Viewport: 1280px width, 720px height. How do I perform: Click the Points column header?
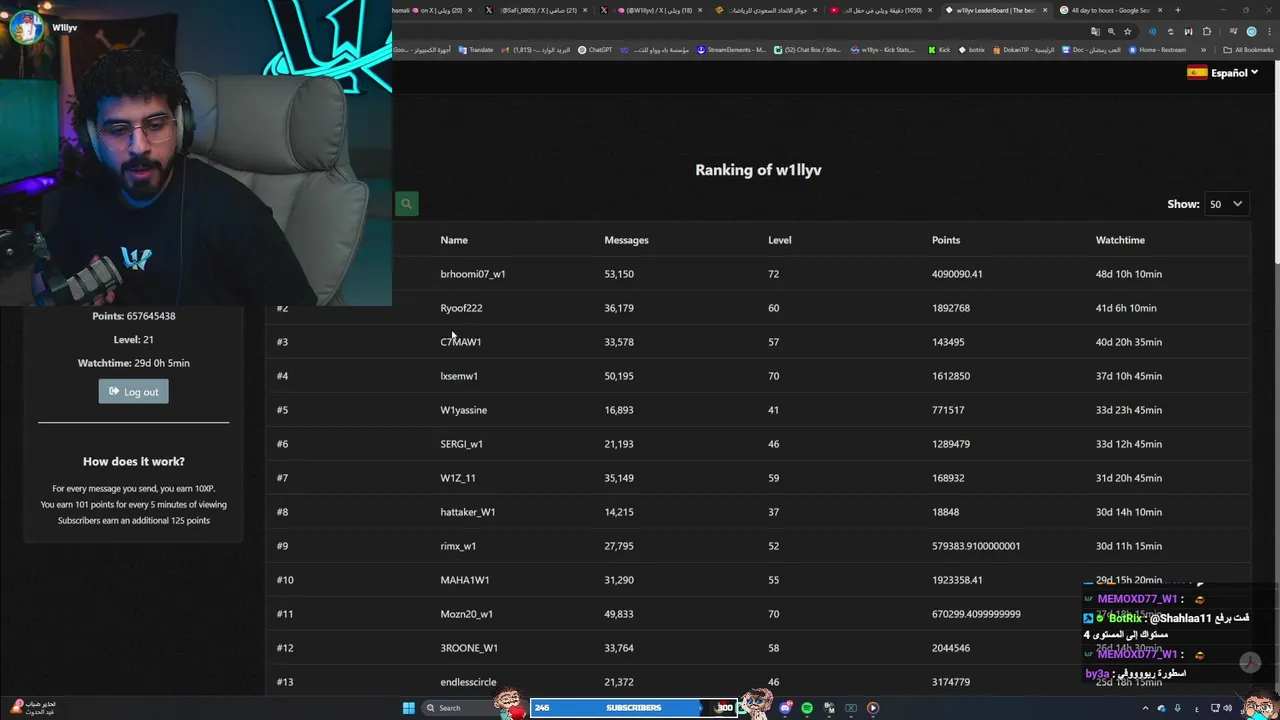point(945,240)
